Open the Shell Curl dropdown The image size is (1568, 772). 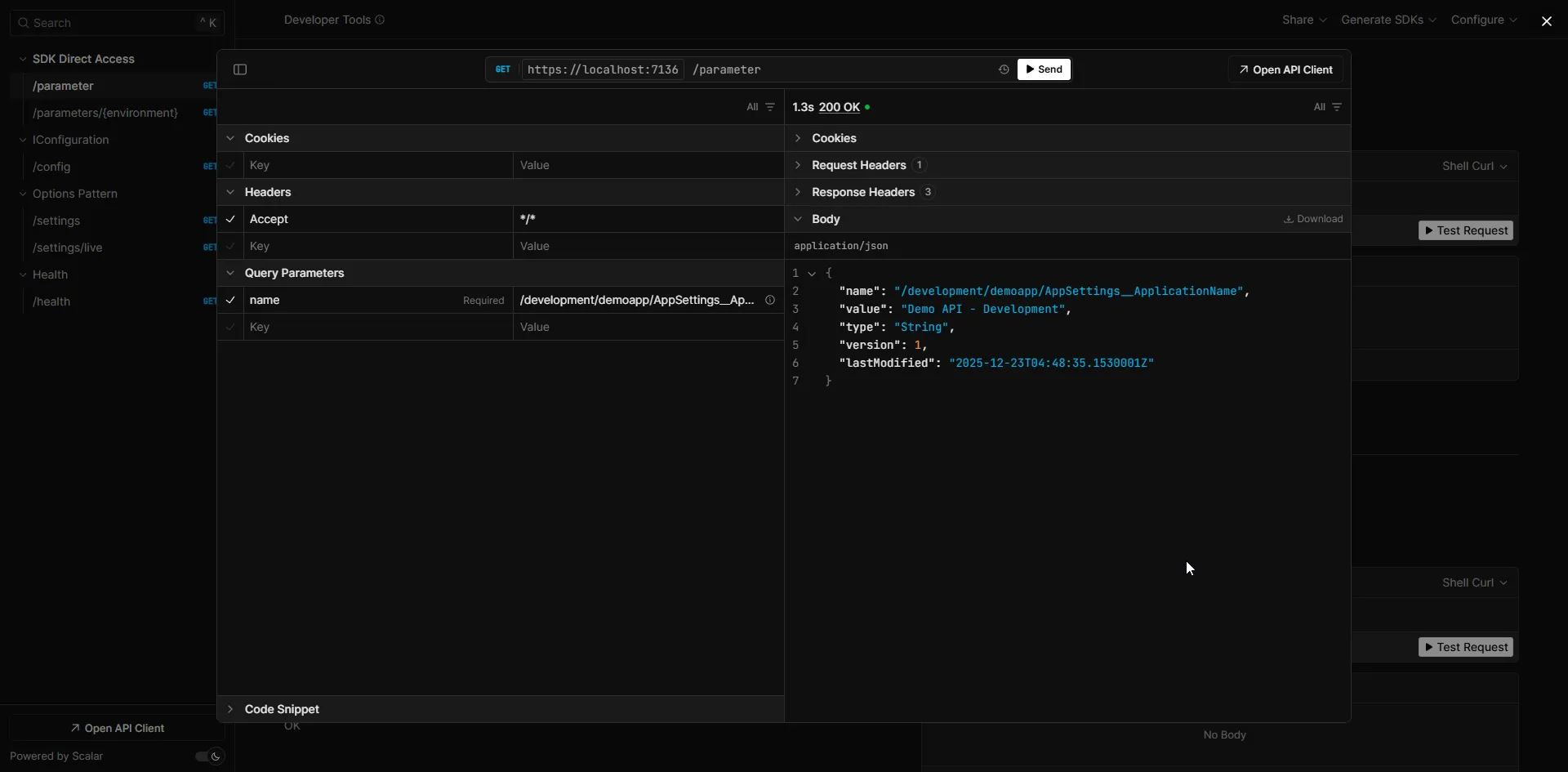coord(1474,166)
